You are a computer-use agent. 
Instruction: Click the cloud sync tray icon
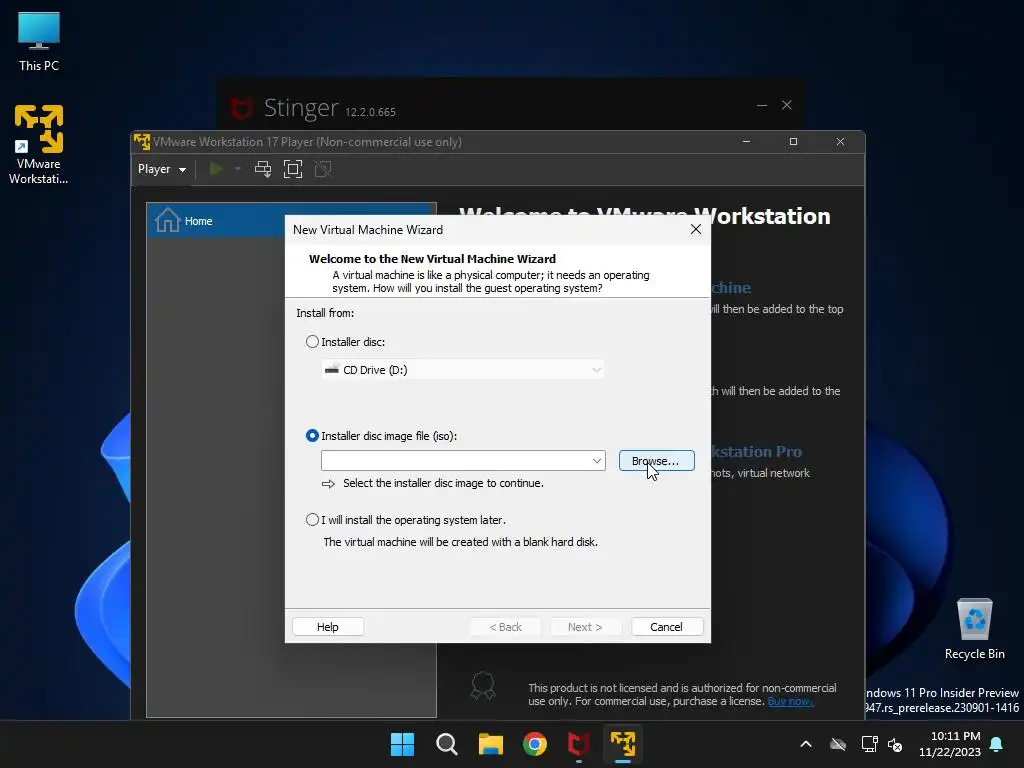point(838,744)
